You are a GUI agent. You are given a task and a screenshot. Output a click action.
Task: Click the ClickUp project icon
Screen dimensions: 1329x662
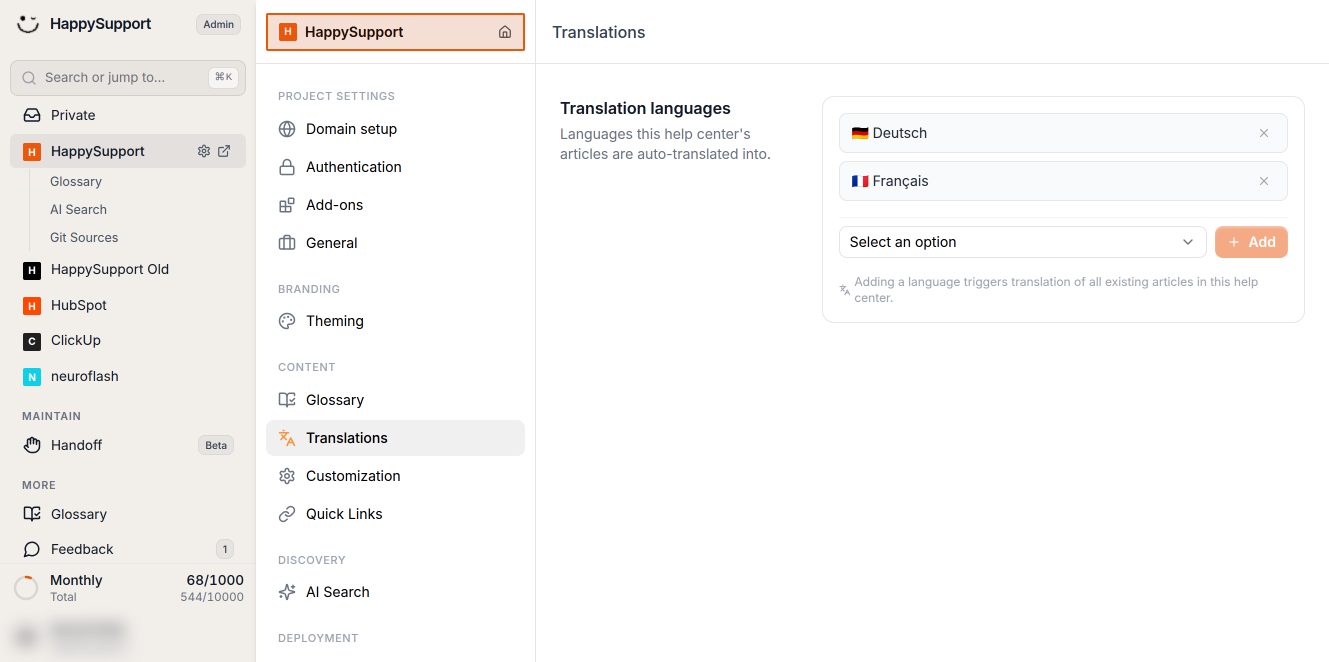[x=32, y=341]
